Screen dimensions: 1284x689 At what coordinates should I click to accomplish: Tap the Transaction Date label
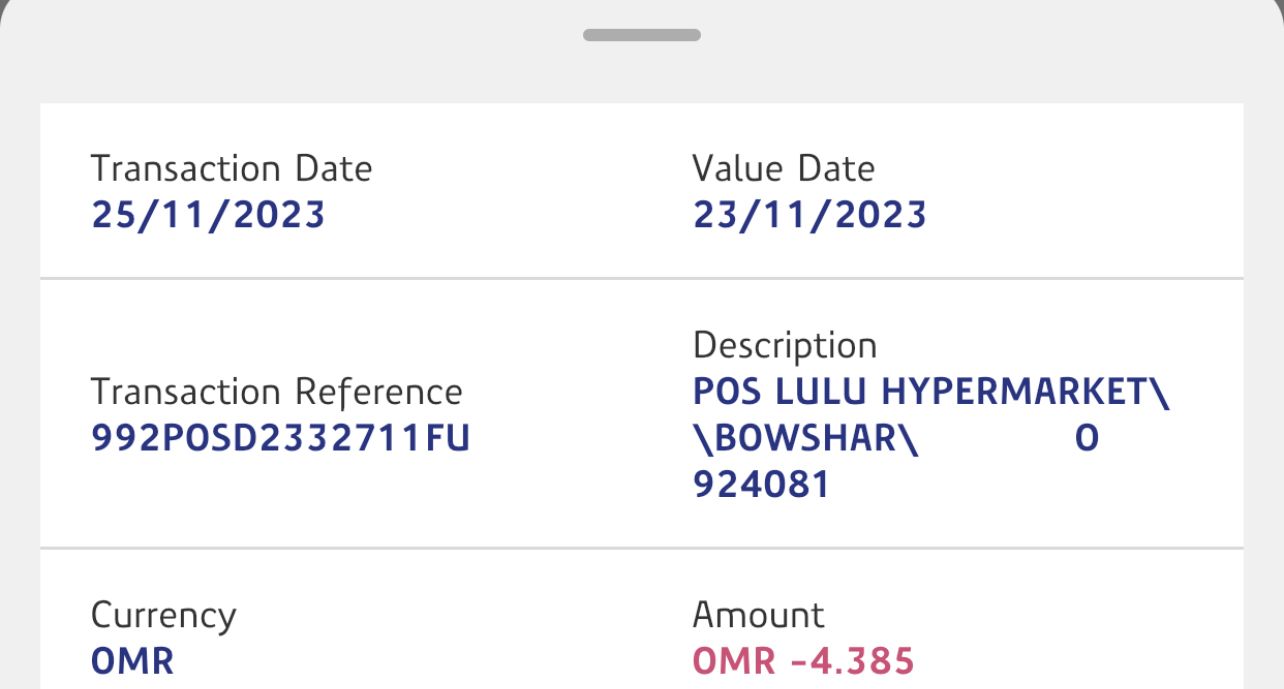coord(231,169)
